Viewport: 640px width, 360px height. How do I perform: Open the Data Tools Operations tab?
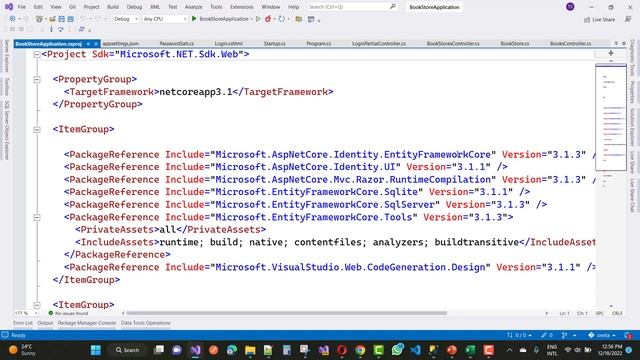[x=145, y=323]
